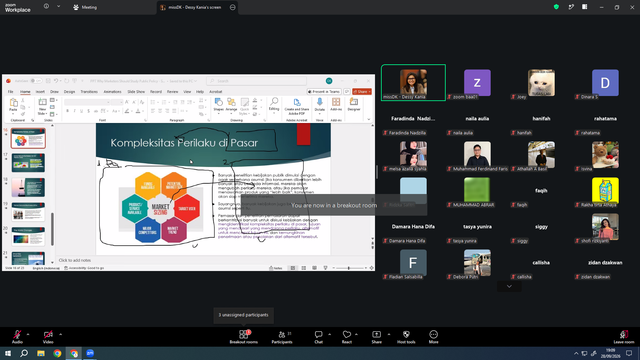The image size is (640, 360).
Task: Select slide 19 thumbnail in PowerPoint
Action: (x=28, y=212)
